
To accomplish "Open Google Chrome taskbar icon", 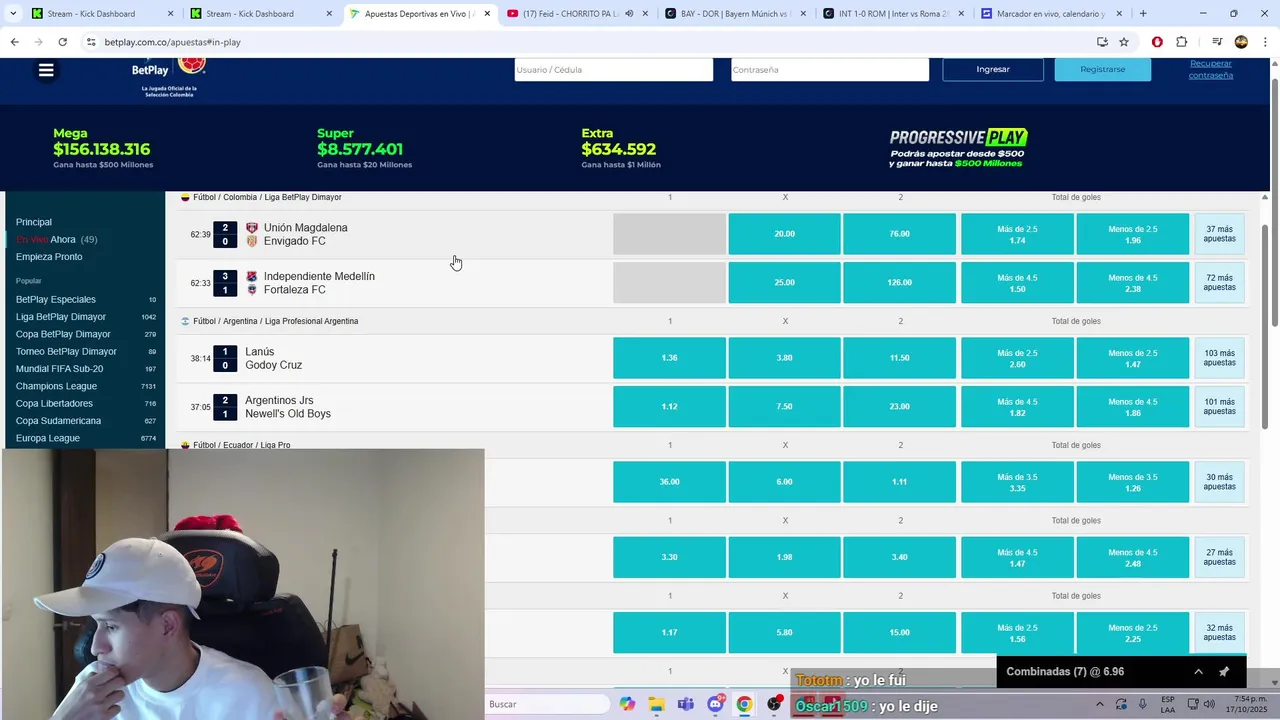I will [x=744, y=704].
